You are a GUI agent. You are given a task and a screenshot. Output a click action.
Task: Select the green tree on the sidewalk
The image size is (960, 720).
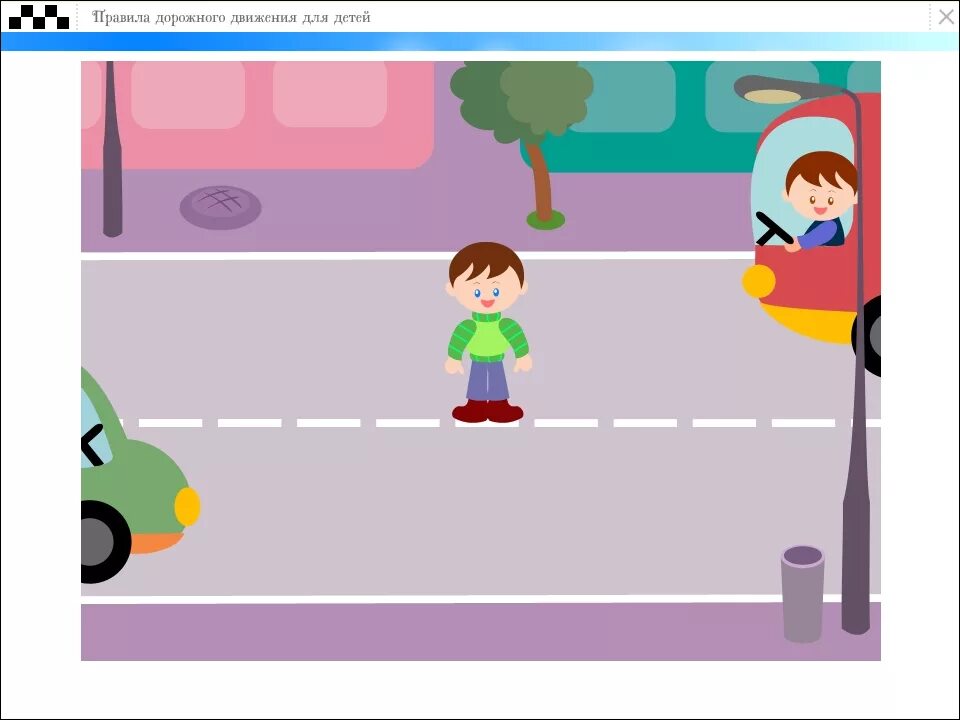(x=523, y=145)
